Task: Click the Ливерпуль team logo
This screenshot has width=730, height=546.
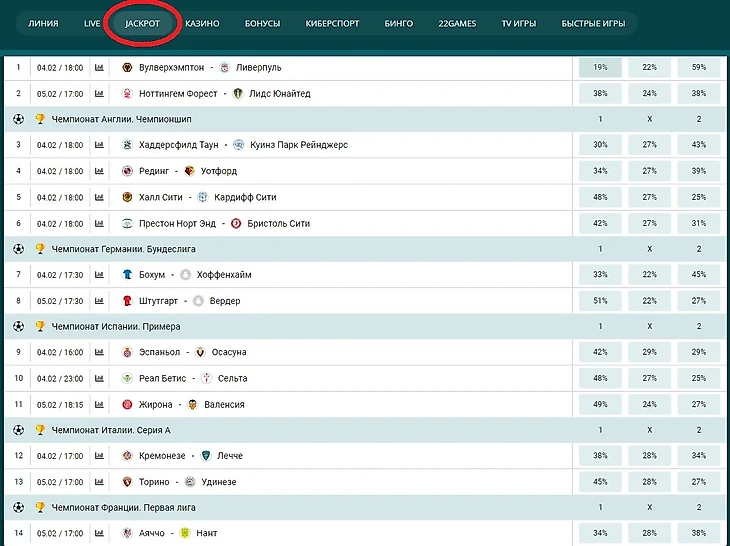Action: point(224,67)
